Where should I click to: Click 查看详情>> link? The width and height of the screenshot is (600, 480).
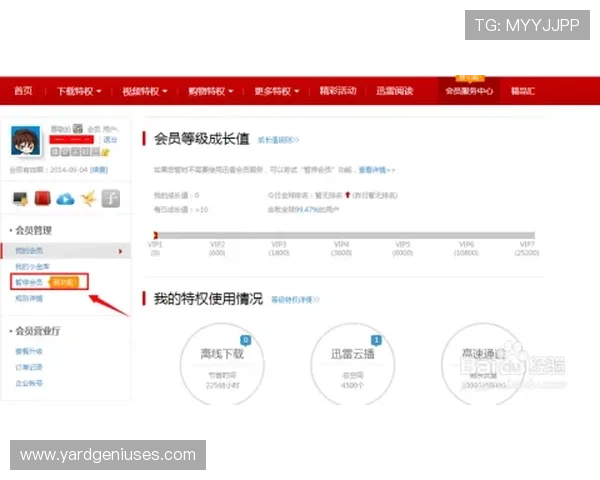(x=377, y=170)
